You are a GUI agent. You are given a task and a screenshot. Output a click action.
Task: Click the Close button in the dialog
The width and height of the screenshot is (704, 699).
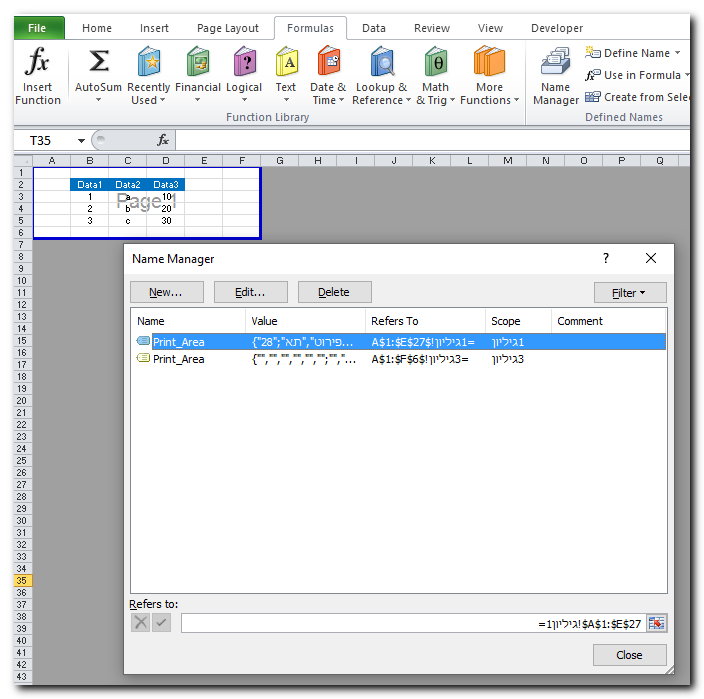point(629,655)
